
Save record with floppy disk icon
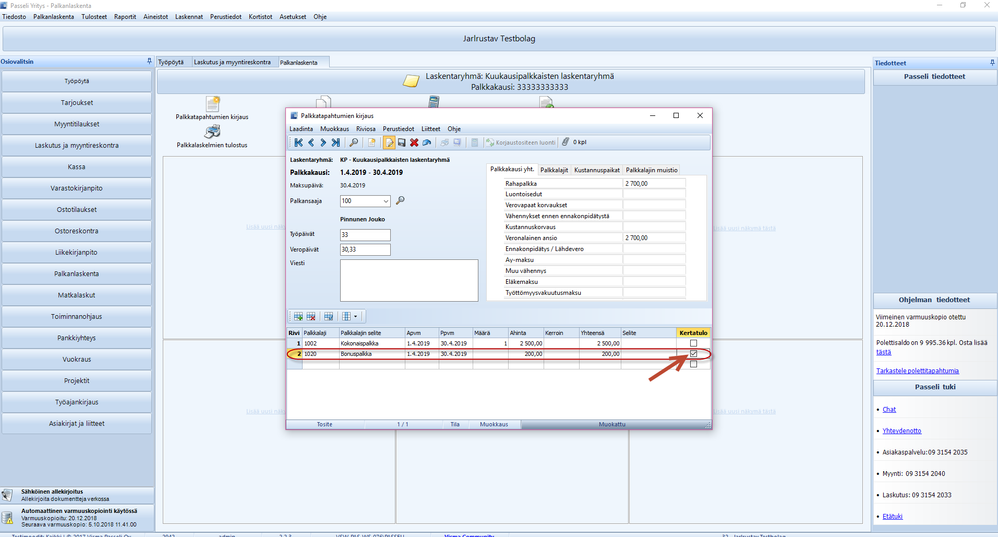pyautogui.click(x=402, y=143)
